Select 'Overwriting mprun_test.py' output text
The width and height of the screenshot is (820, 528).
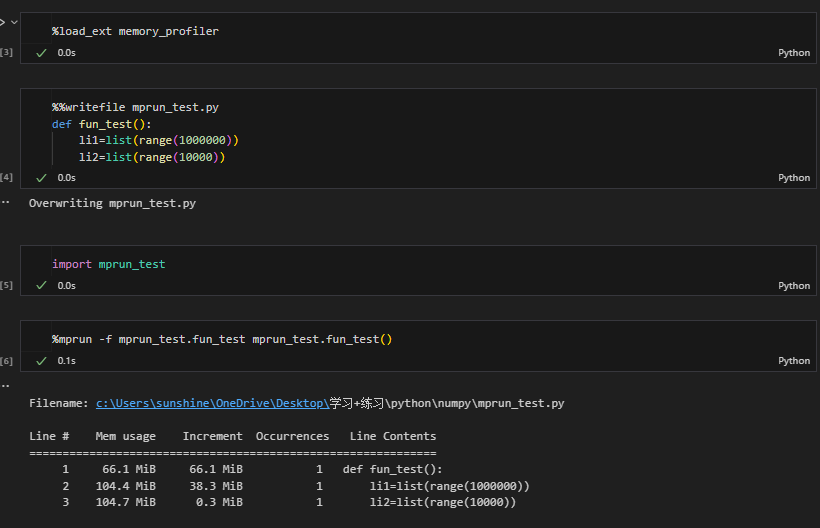(x=112, y=203)
